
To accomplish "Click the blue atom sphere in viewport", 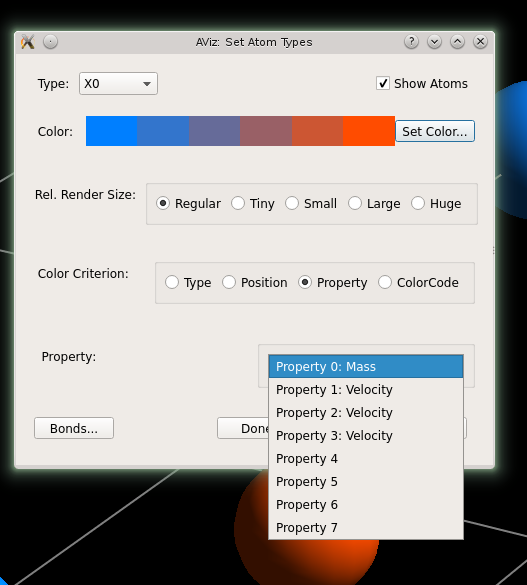I will (x=512, y=149).
